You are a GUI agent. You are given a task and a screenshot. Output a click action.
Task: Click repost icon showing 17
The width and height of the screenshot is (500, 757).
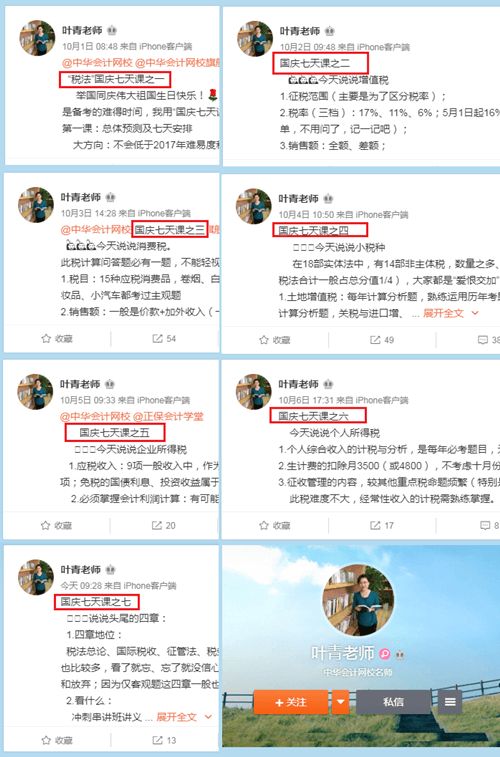click(375, 525)
